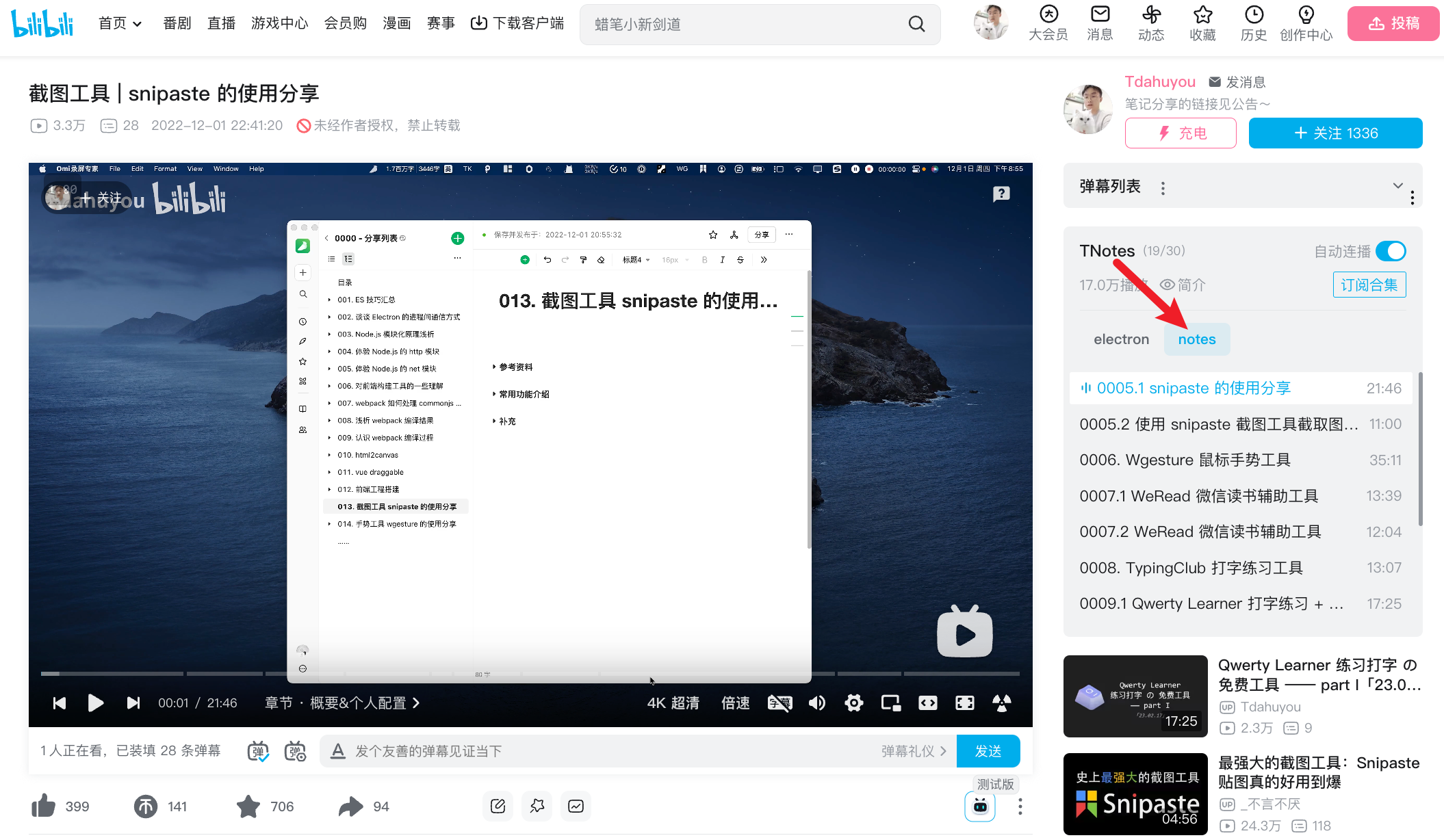Open 游戏中心 nav item
1444x840 pixels.
(x=279, y=23)
